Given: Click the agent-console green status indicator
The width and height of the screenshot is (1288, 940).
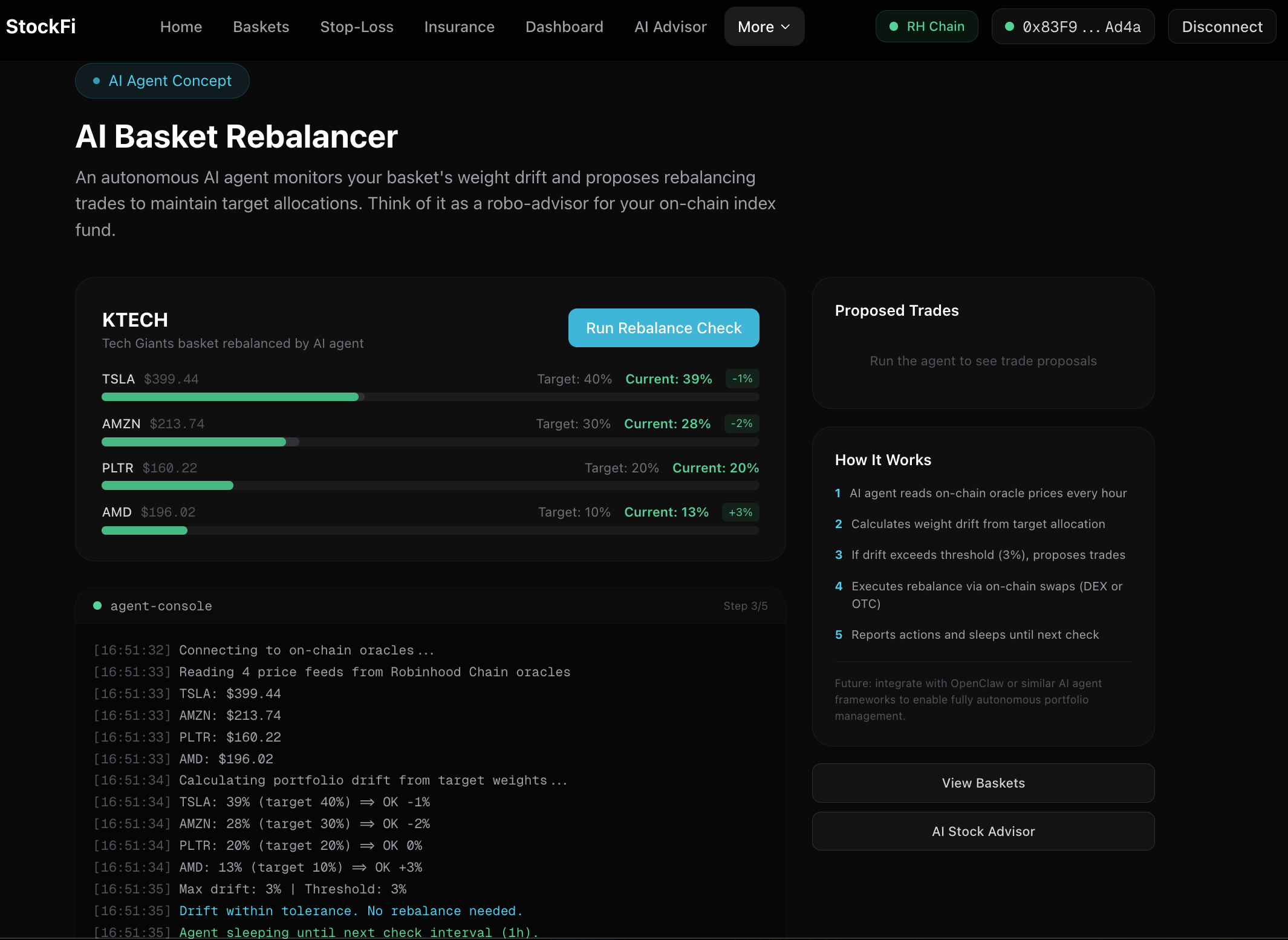Looking at the screenshot, I should click(97, 605).
